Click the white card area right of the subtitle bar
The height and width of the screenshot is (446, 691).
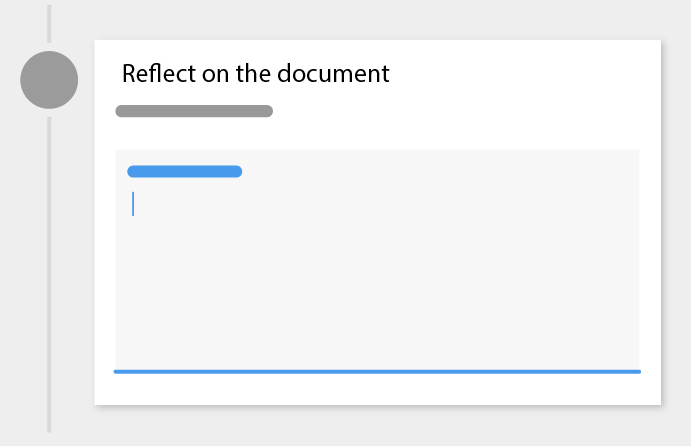click(460, 111)
